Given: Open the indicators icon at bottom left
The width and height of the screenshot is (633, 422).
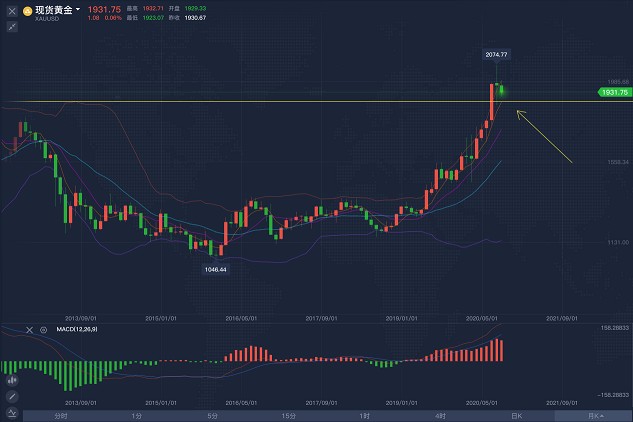Looking at the screenshot, I should click(12, 413).
